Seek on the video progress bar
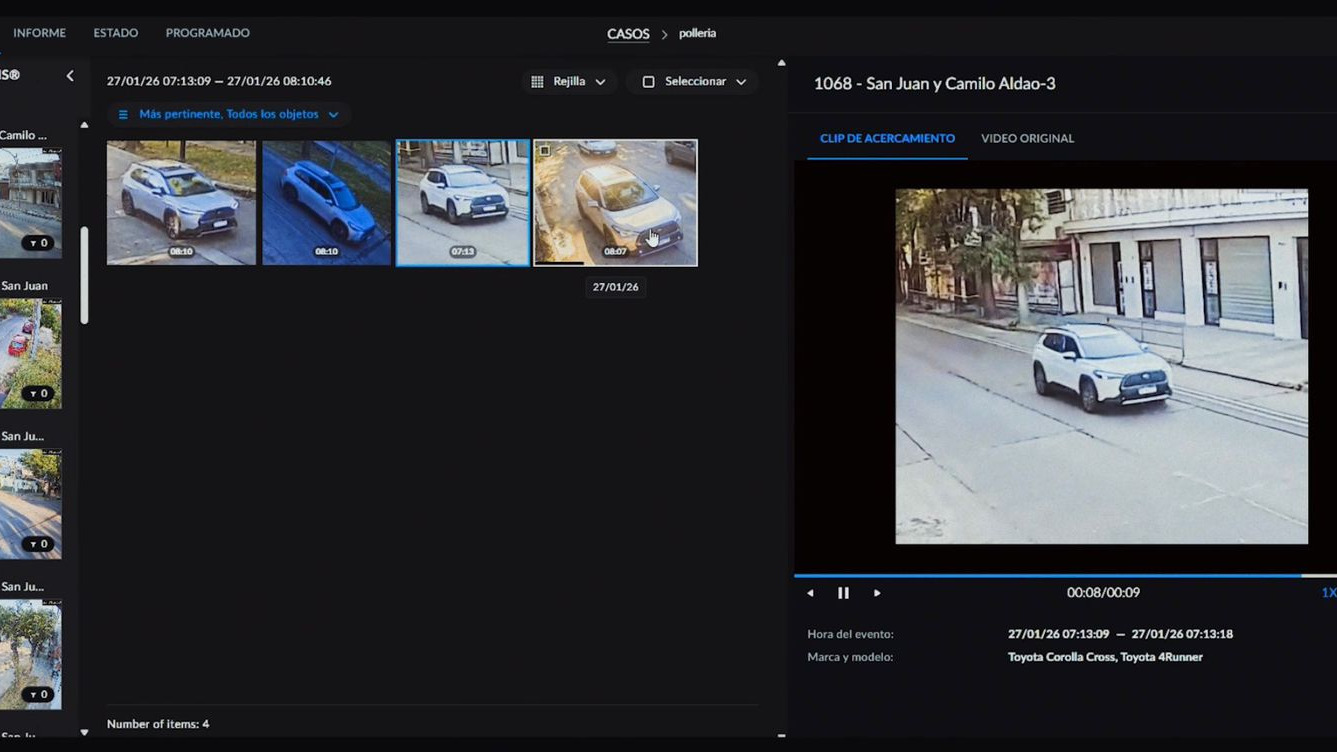1337x752 pixels. [x=1050, y=576]
